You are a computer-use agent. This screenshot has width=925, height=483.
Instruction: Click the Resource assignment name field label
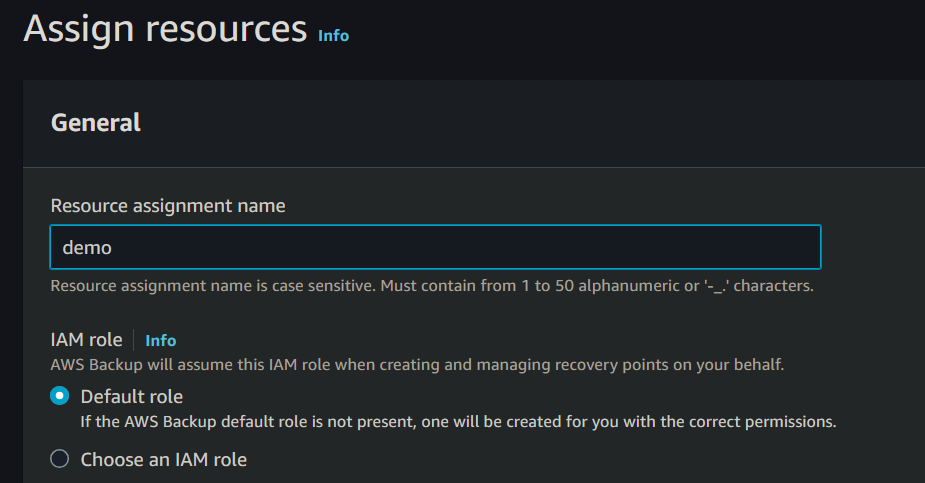[168, 206]
